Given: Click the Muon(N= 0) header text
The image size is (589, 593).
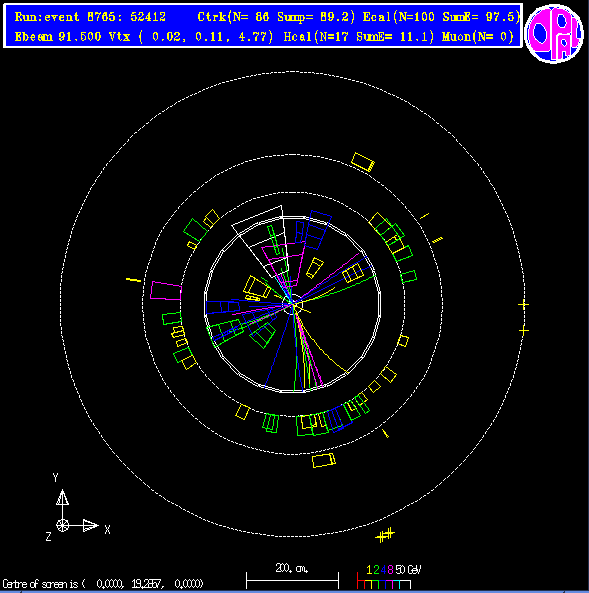Looking at the screenshot, I should pos(477,37).
